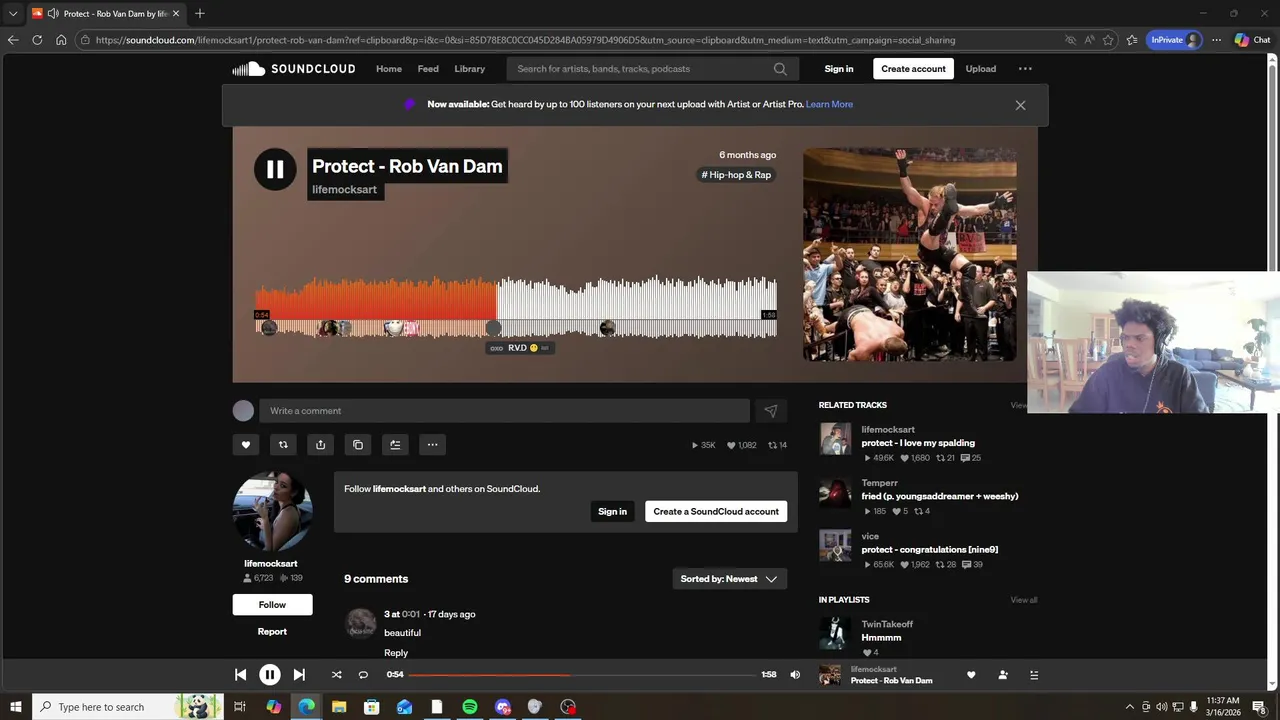Like the track with the heart button under the comment box

click(x=246, y=445)
